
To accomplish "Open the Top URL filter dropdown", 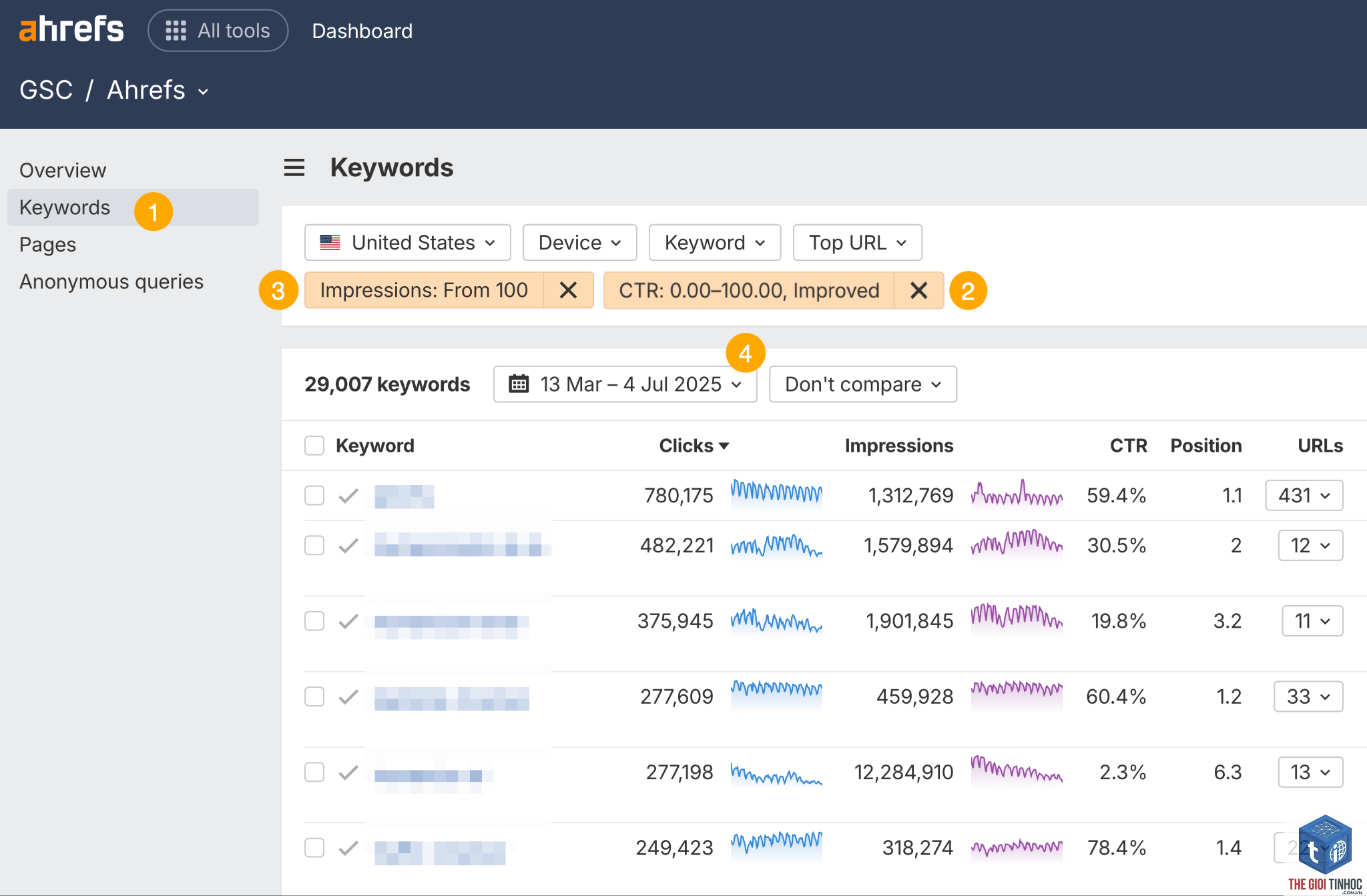I will tap(857, 242).
